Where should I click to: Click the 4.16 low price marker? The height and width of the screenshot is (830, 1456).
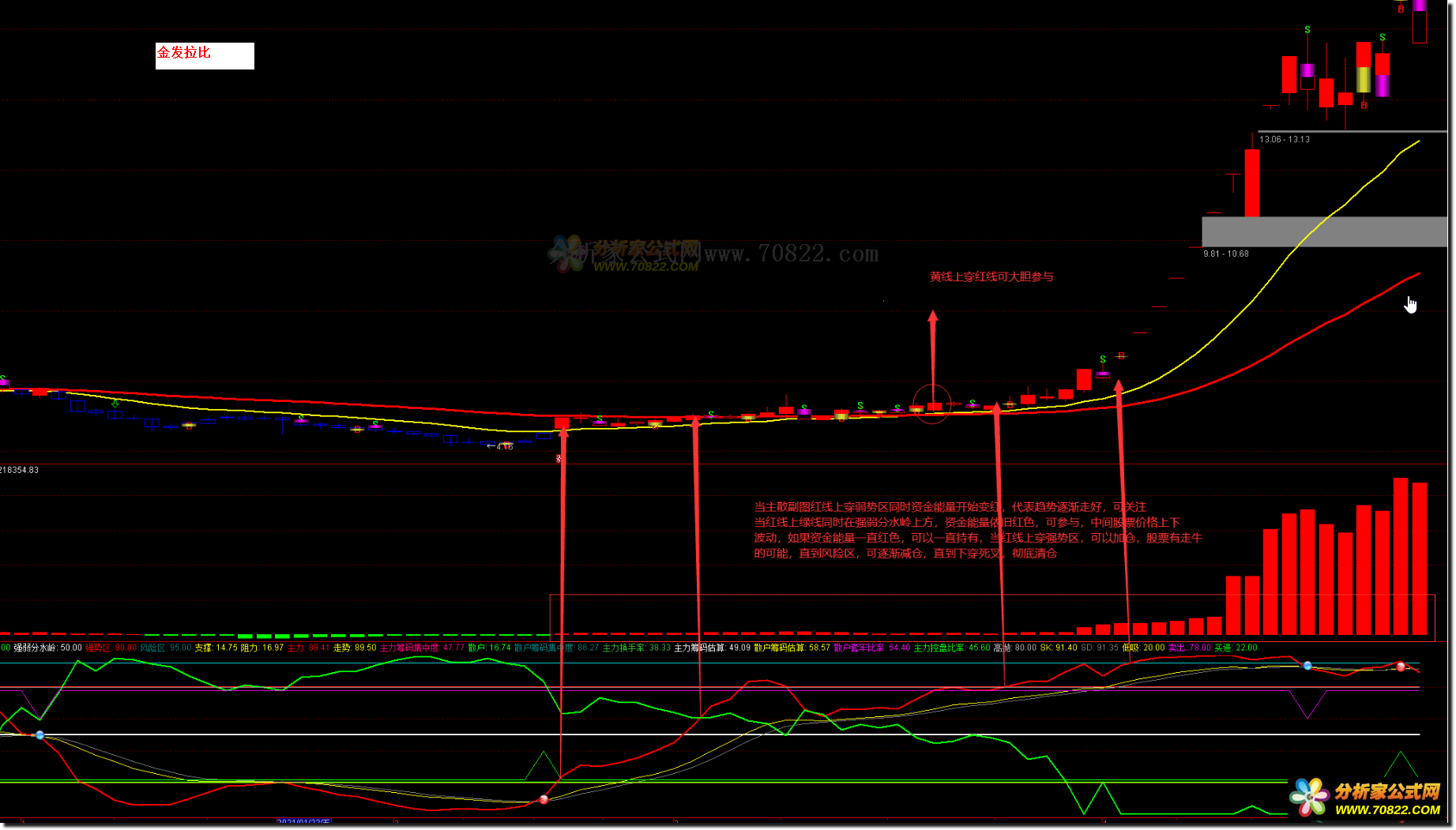[501, 447]
